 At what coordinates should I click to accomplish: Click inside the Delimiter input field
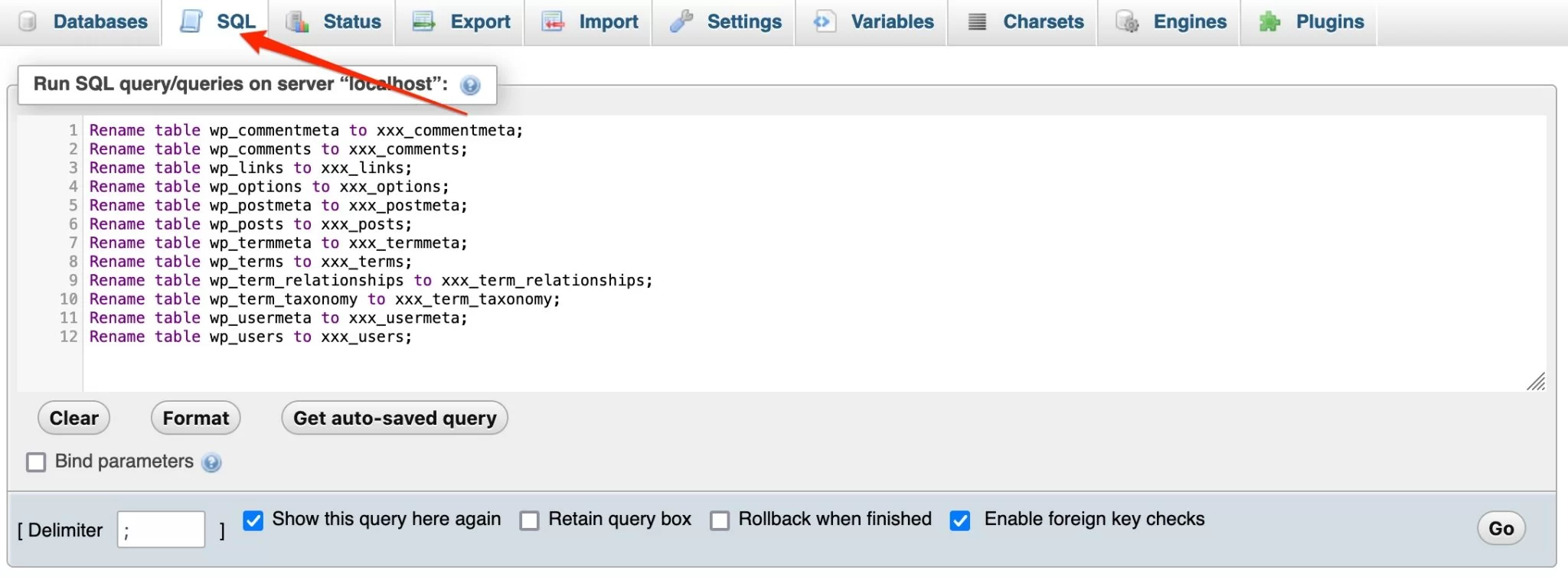(161, 530)
